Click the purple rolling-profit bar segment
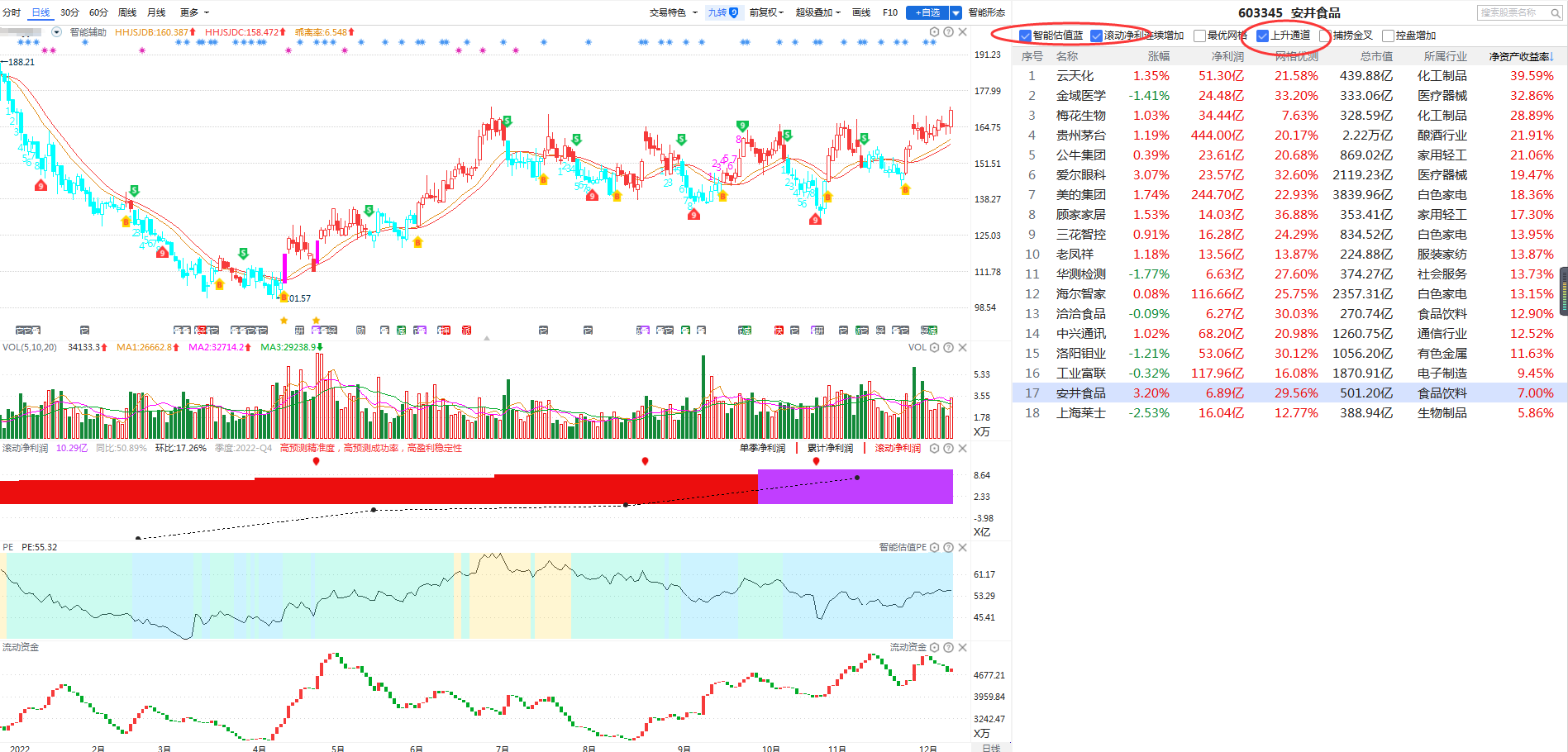1568x752 pixels. tap(855, 487)
